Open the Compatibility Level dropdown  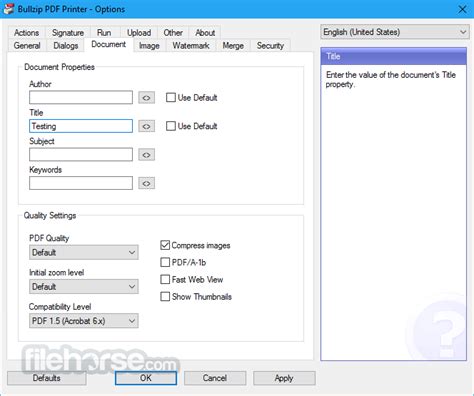coord(84,321)
